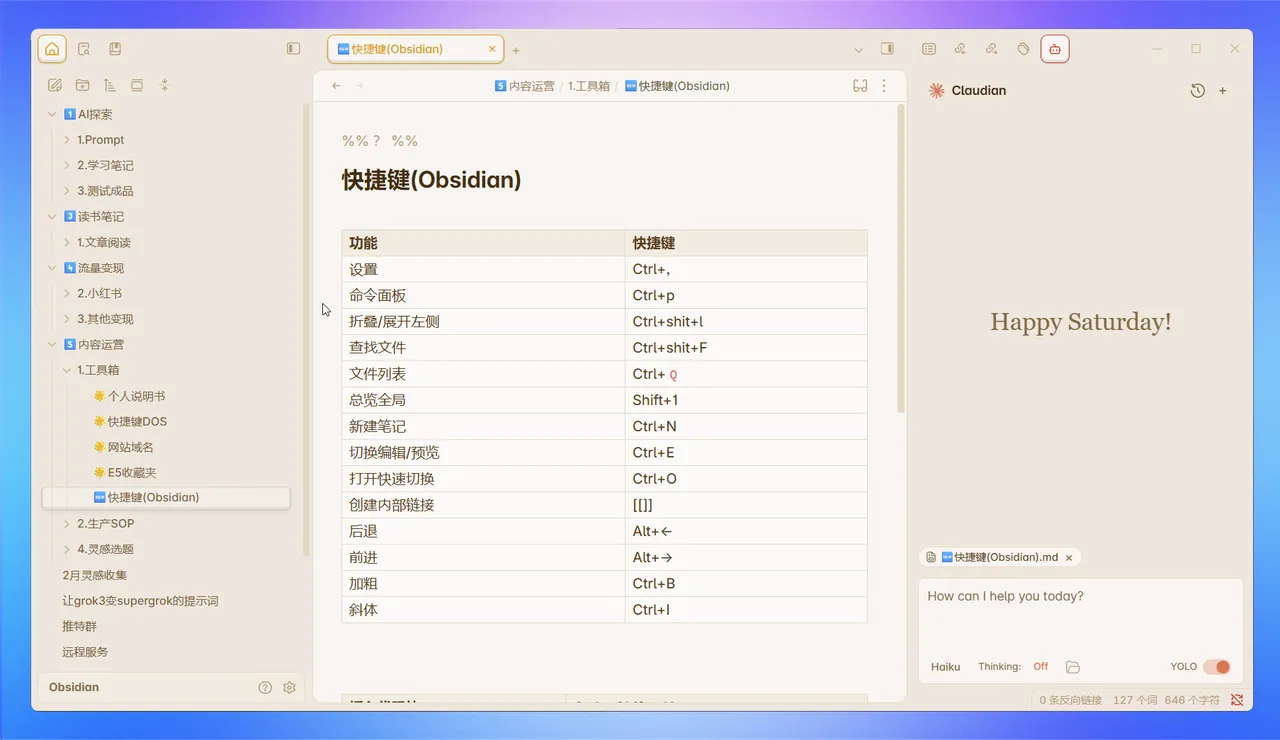Open the 推特群 note
The width and height of the screenshot is (1280, 740).
point(79,626)
